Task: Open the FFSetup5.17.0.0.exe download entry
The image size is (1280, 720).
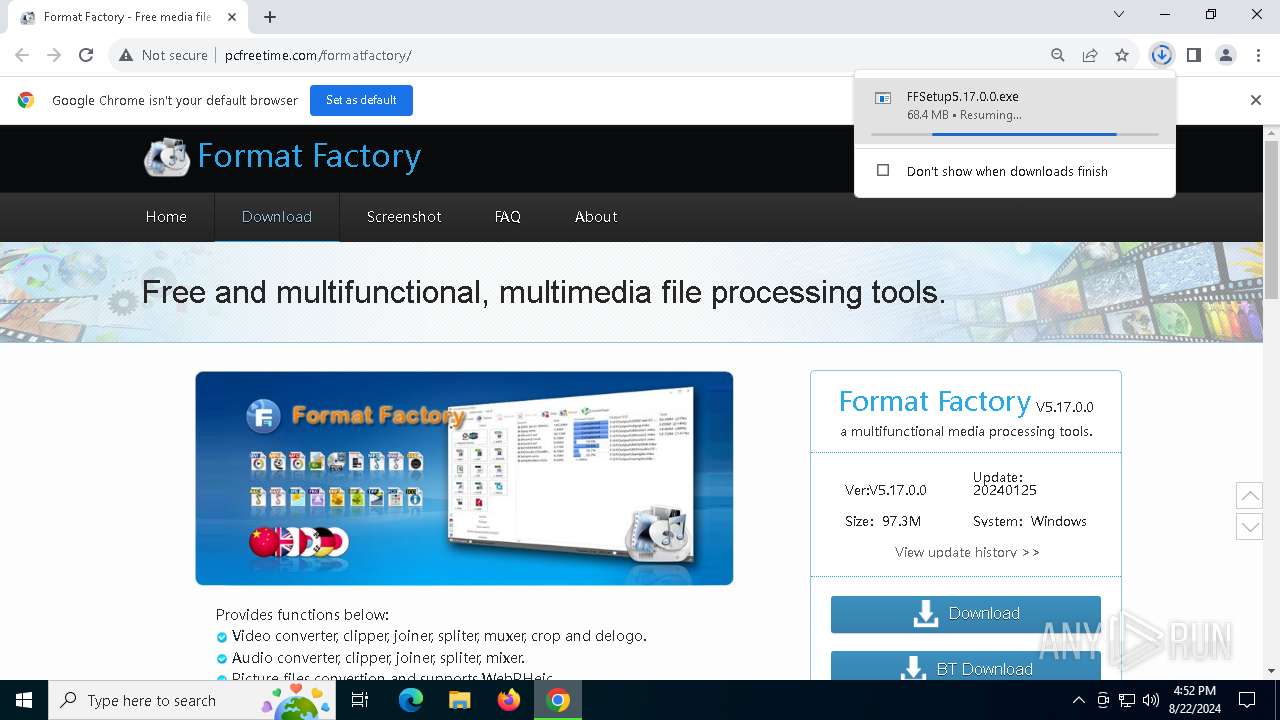Action: tap(1015, 109)
